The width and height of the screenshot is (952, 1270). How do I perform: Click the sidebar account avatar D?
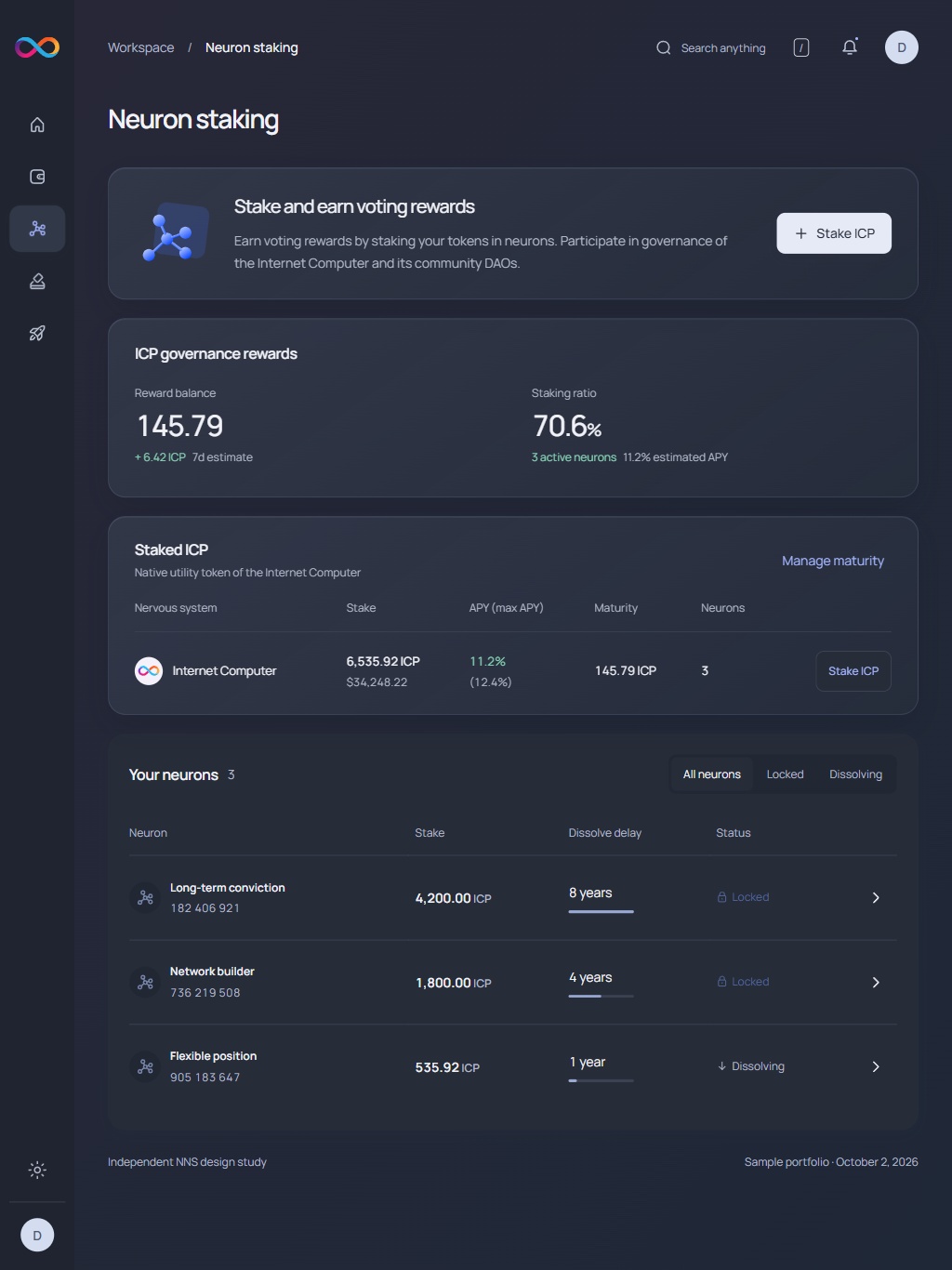(37, 1236)
